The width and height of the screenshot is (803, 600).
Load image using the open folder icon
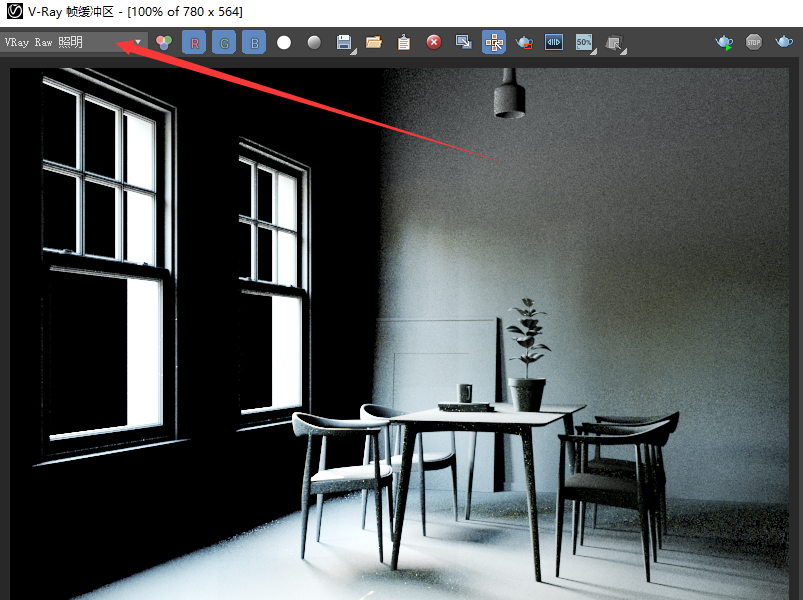pos(374,42)
